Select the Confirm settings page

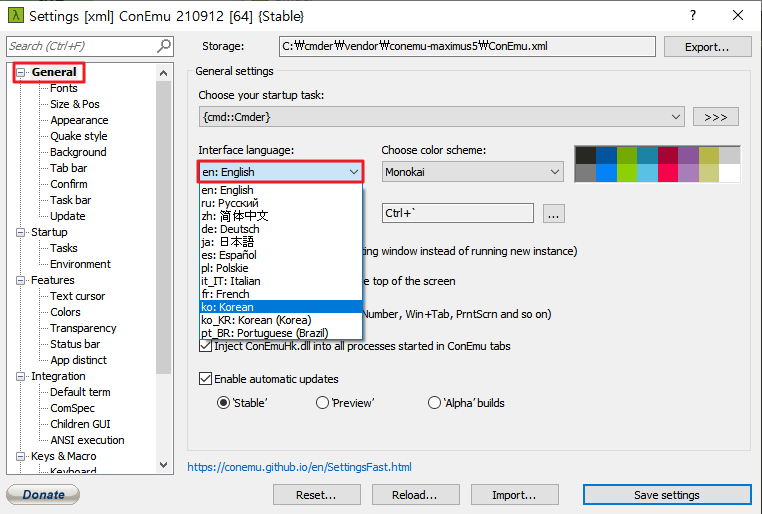click(x=69, y=184)
